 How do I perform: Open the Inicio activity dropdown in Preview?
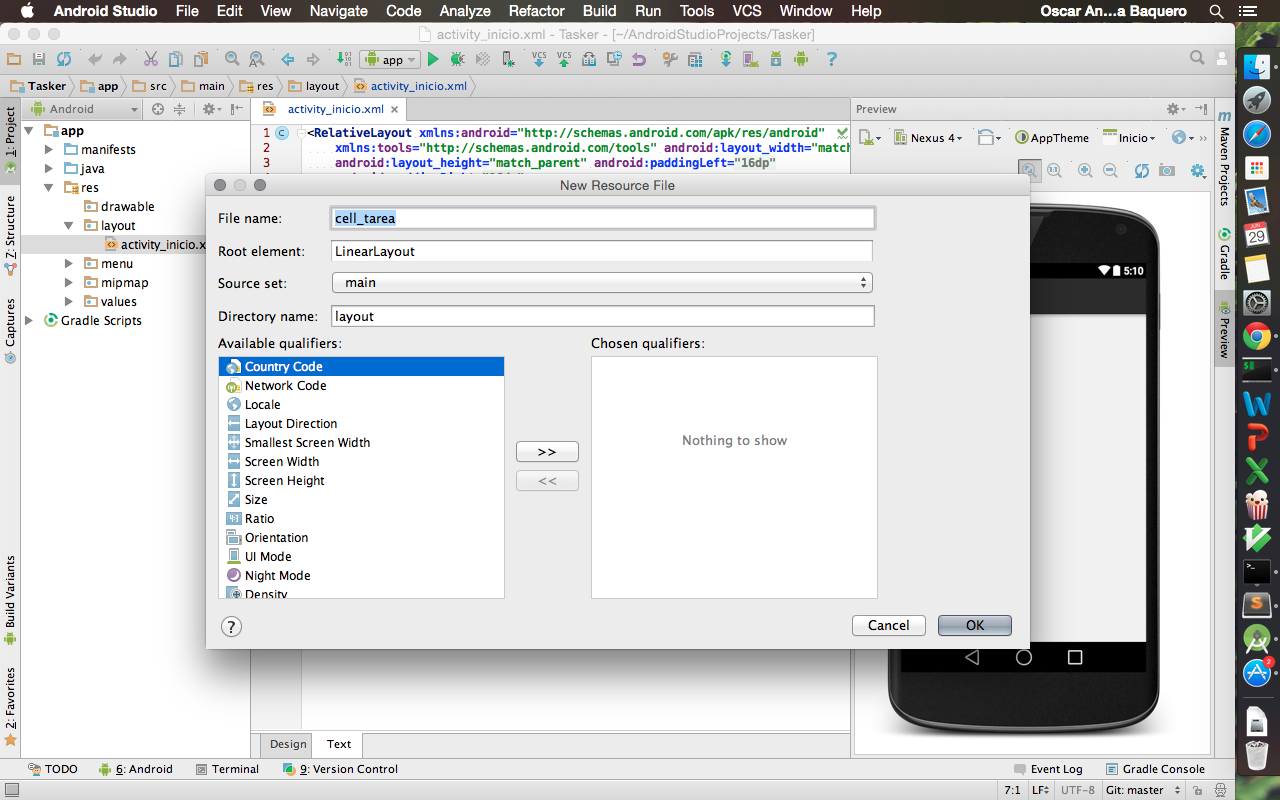pos(1129,138)
